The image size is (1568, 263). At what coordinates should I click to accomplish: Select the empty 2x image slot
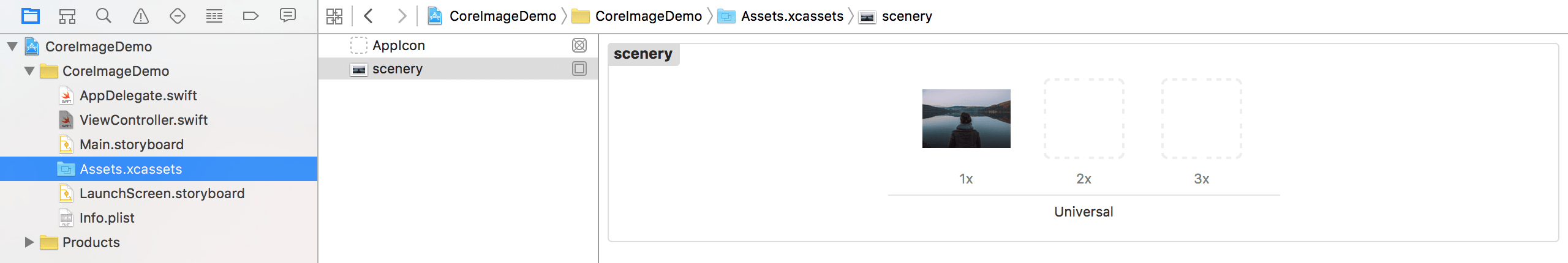[x=1084, y=119]
